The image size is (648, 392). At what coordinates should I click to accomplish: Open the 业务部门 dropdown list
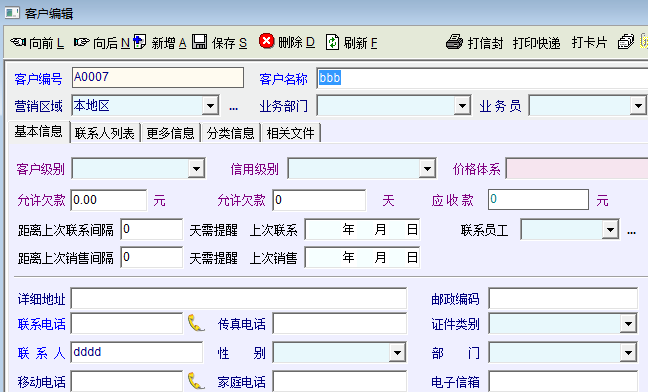(x=462, y=106)
